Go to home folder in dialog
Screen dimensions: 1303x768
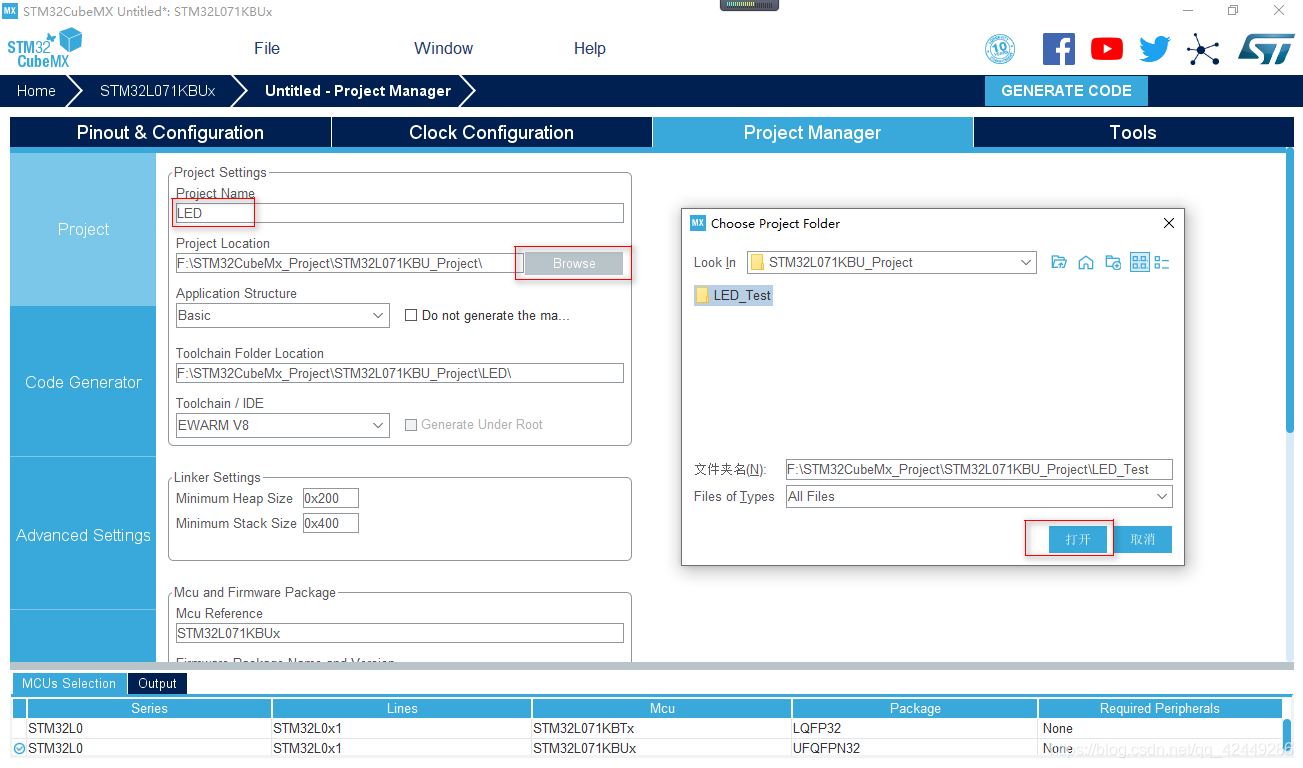pos(1086,263)
